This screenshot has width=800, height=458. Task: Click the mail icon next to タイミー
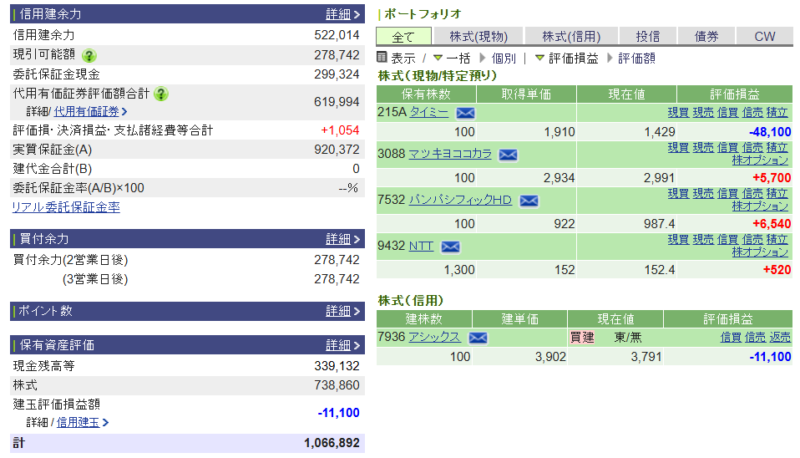[465, 113]
